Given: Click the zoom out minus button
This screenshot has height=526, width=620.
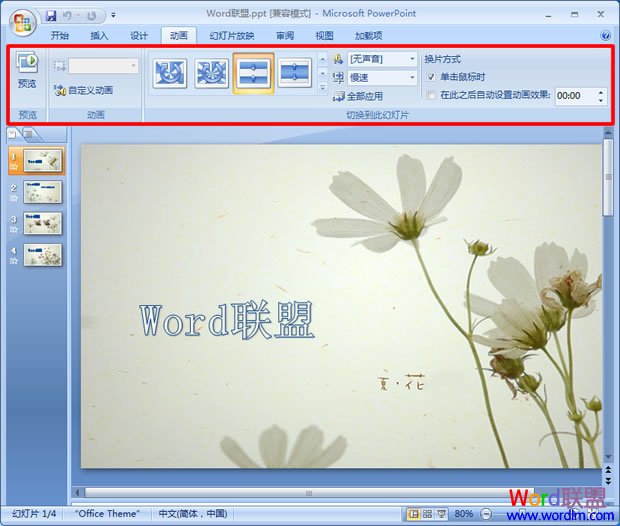Looking at the screenshot, I should coord(486,513).
